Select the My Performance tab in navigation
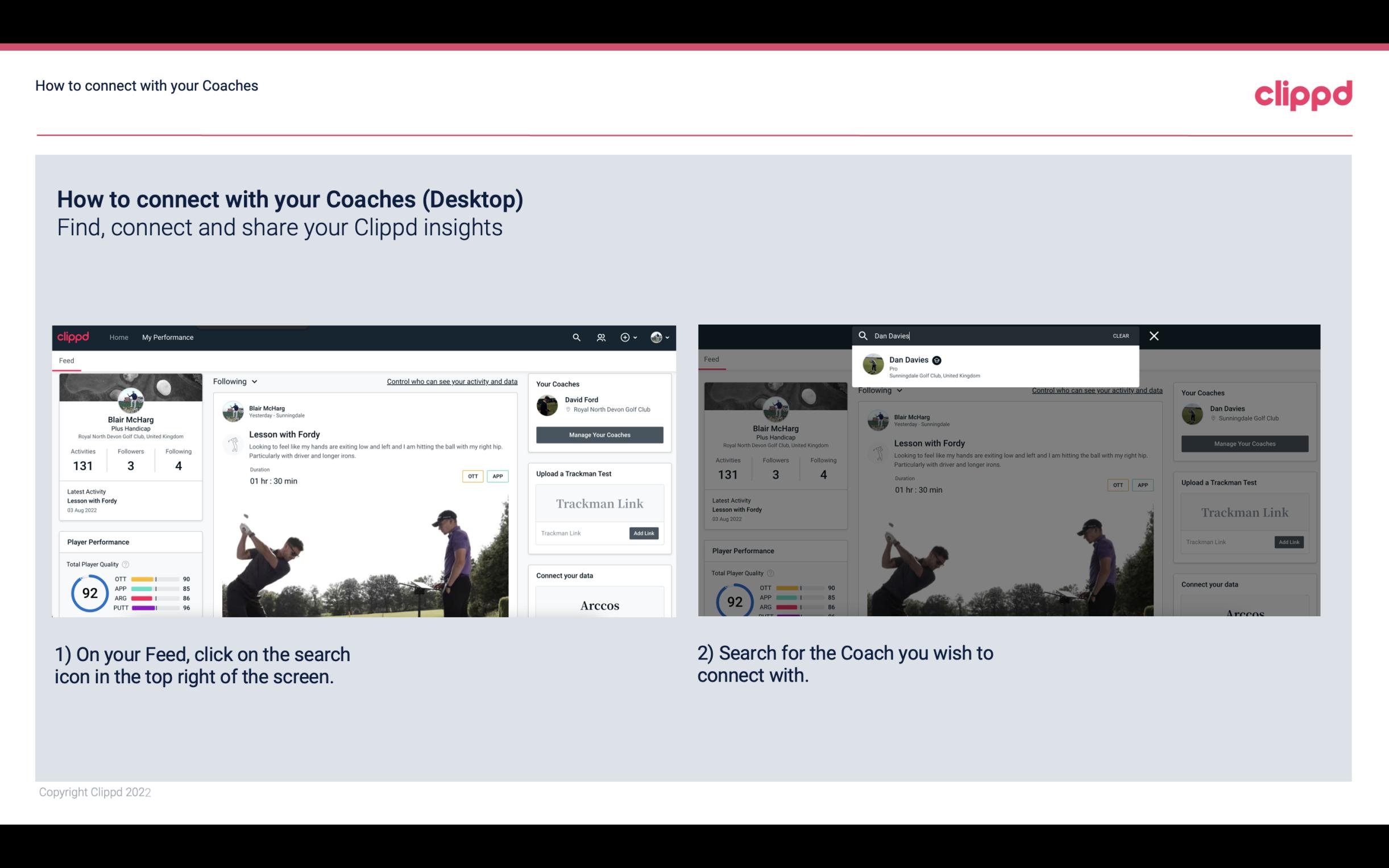Image resolution: width=1389 pixels, height=868 pixels. (x=168, y=337)
